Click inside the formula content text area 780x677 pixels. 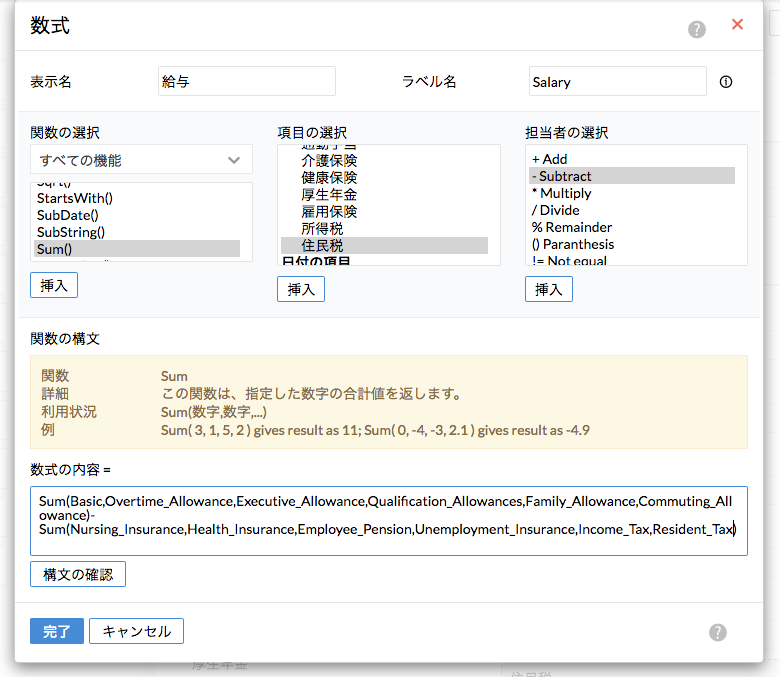(389, 520)
